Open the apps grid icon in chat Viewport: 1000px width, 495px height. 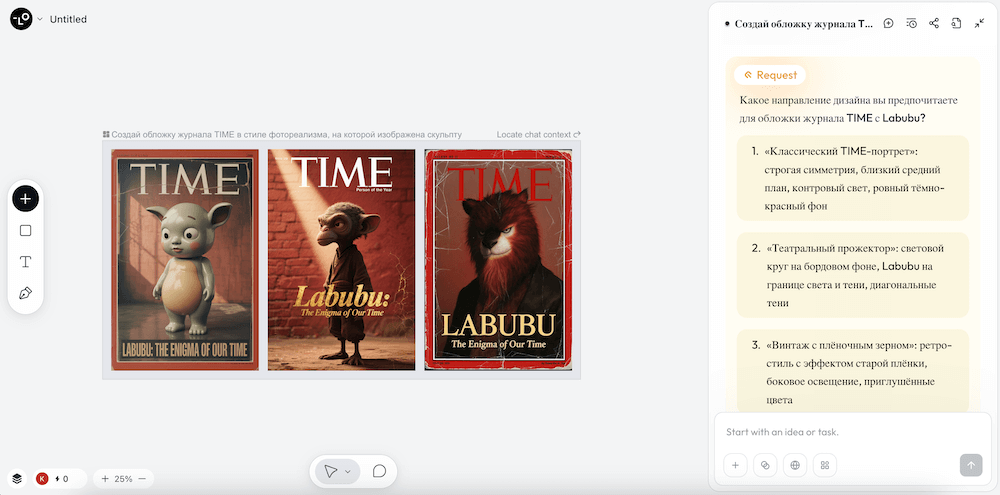tap(825, 465)
